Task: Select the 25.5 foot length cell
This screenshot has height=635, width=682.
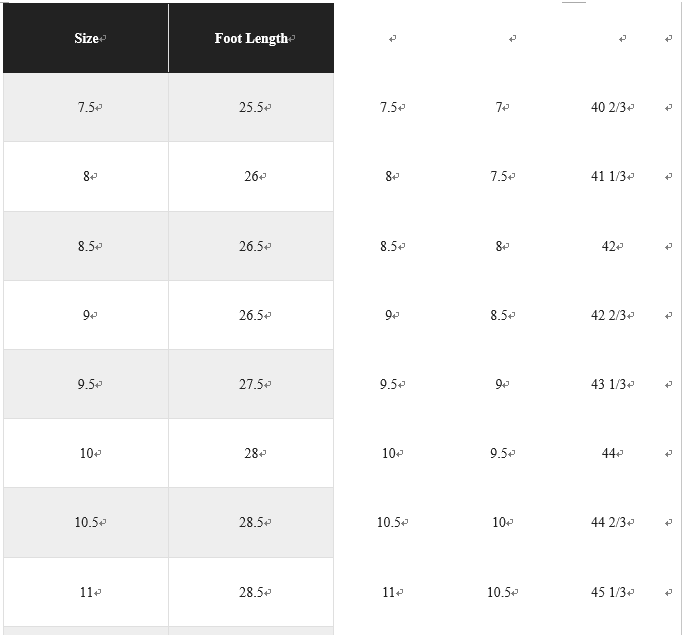Action: click(251, 107)
